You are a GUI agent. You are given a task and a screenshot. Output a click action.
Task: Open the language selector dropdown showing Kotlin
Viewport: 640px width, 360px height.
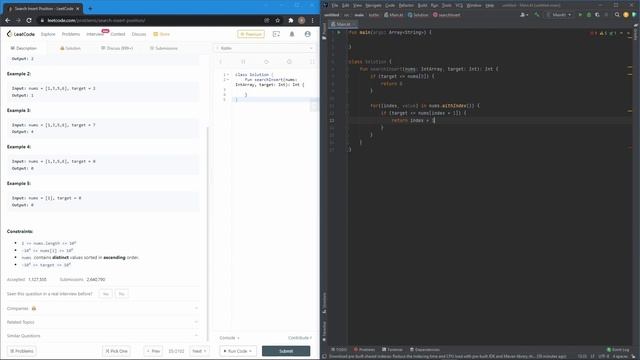click(265, 48)
